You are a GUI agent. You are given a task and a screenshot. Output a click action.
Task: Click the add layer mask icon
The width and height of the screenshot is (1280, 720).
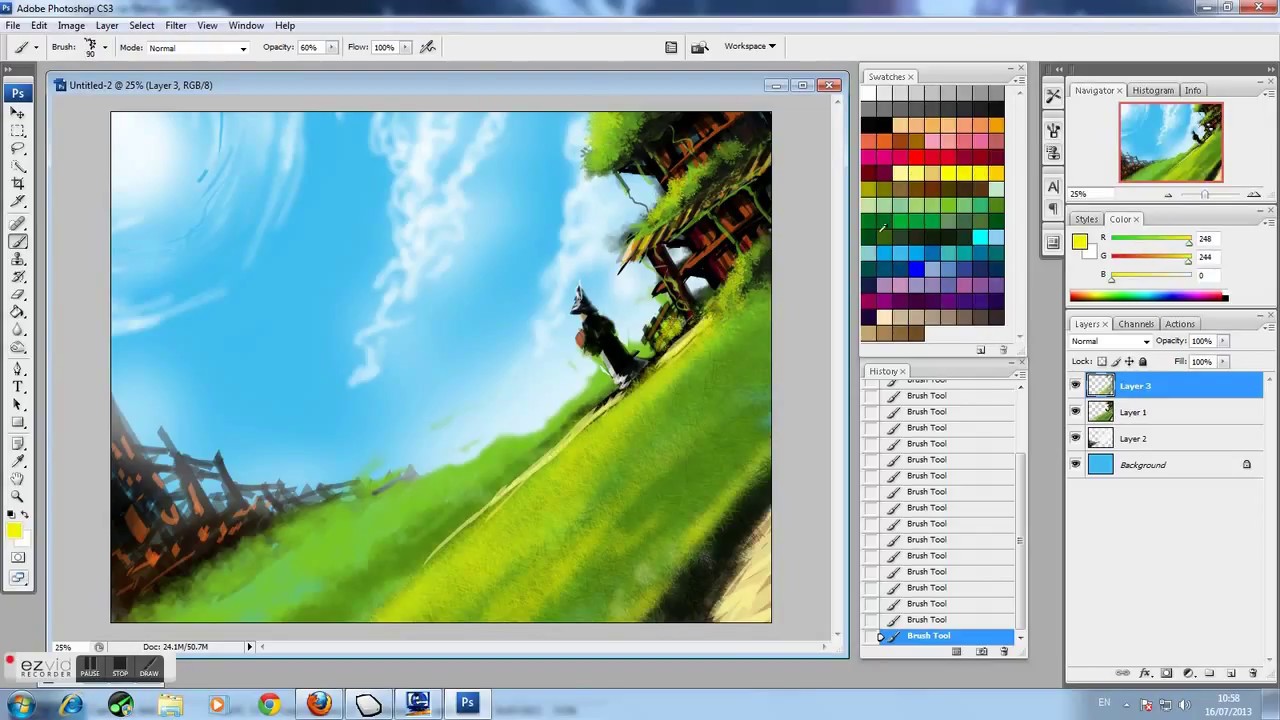pyautogui.click(x=1166, y=674)
